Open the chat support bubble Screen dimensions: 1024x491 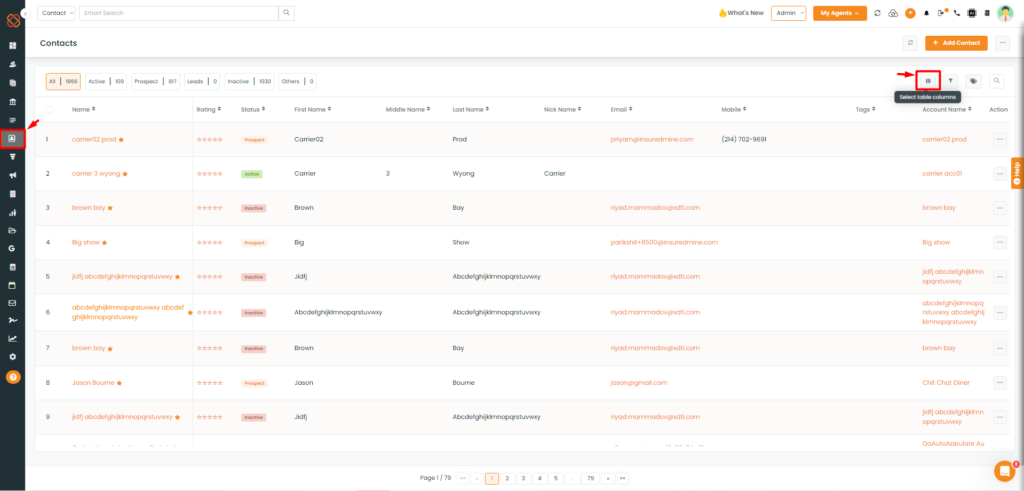pyautogui.click(x=1004, y=471)
